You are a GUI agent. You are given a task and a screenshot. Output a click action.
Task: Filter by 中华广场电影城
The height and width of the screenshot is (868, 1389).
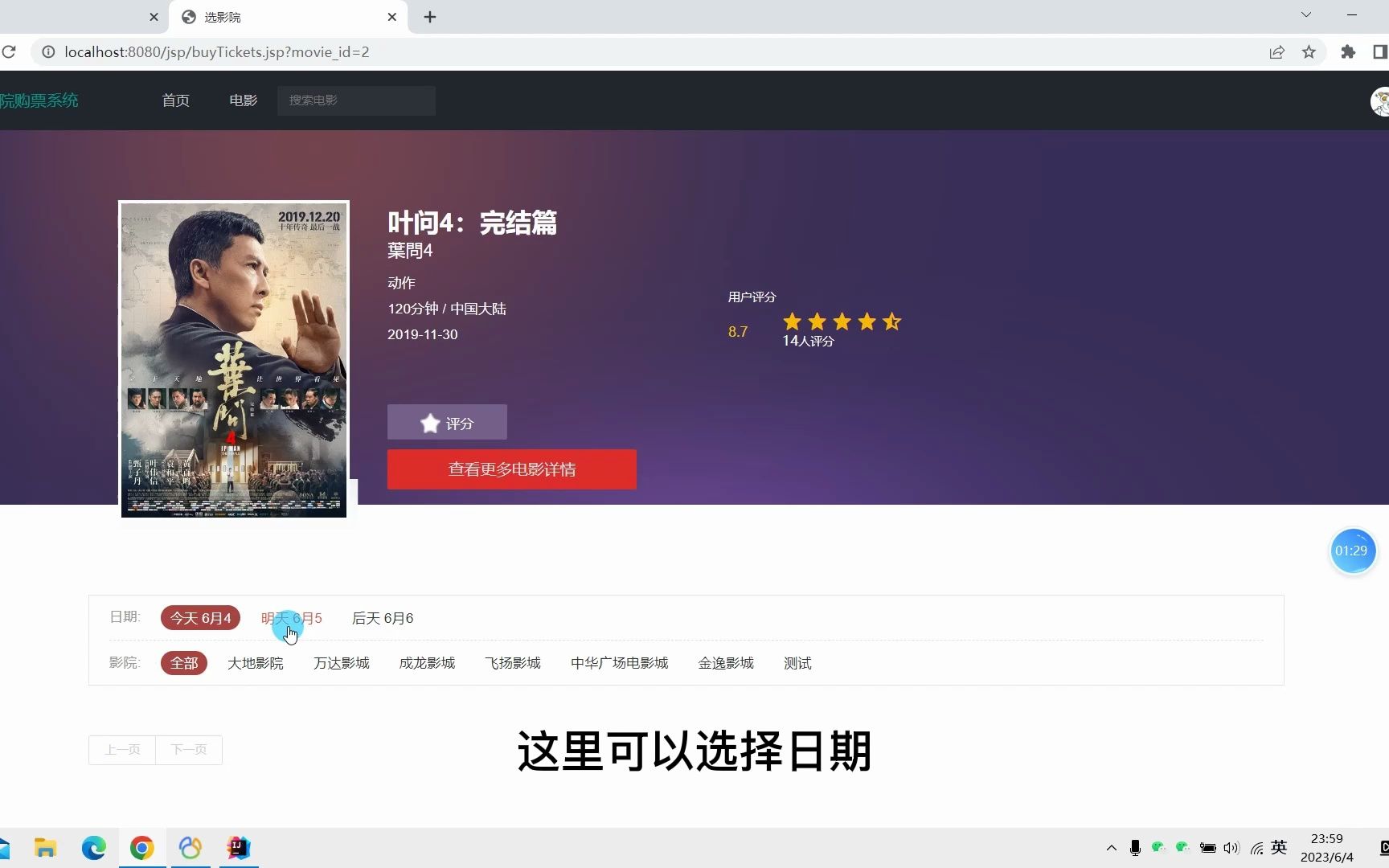[x=619, y=663]
